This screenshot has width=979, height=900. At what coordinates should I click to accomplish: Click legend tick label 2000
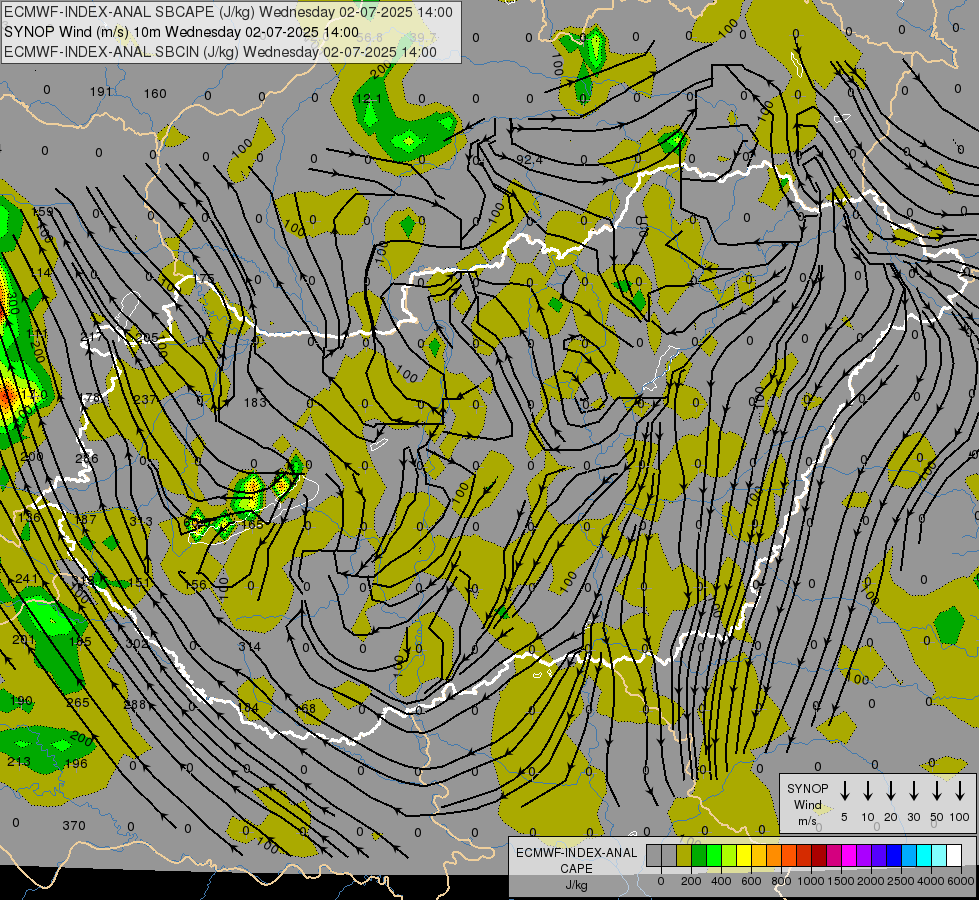pos(871,881)
